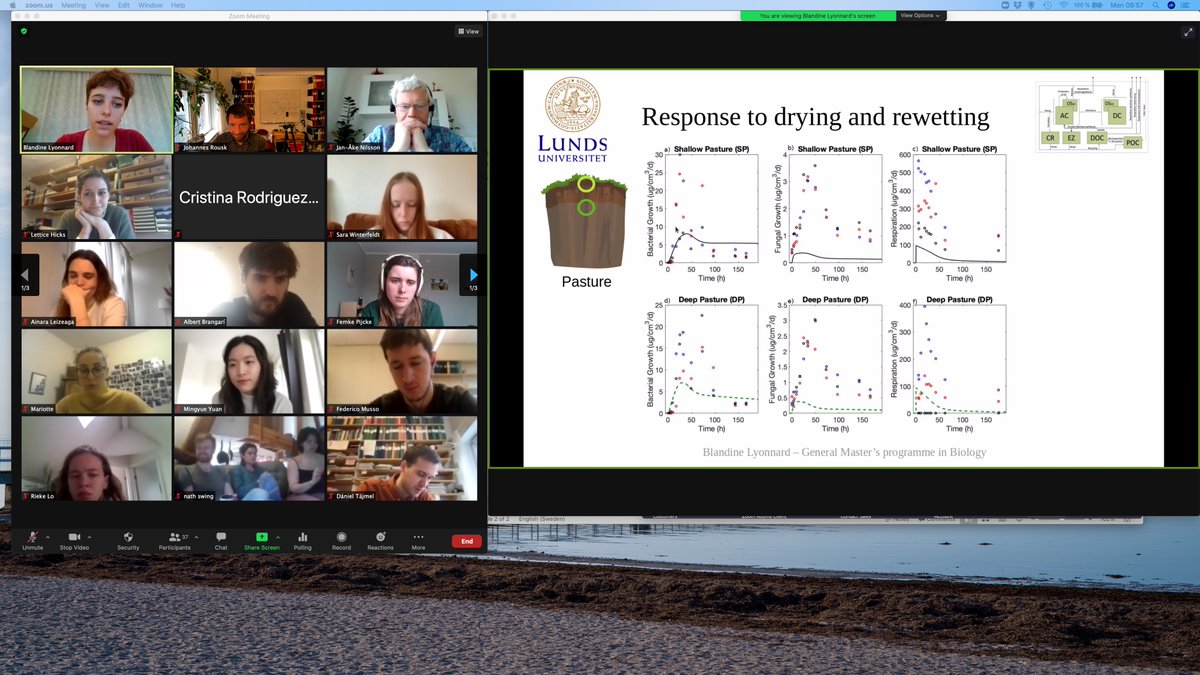This screenshot has height=675, width=1200.
Task: Open video options arrow beside Stop Video
Action: [90, 537]
